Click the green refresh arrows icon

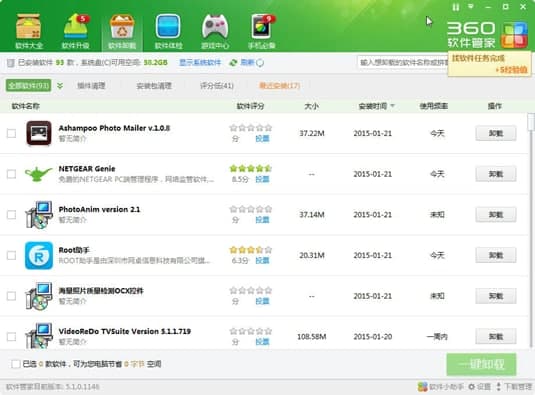[233, 63]
